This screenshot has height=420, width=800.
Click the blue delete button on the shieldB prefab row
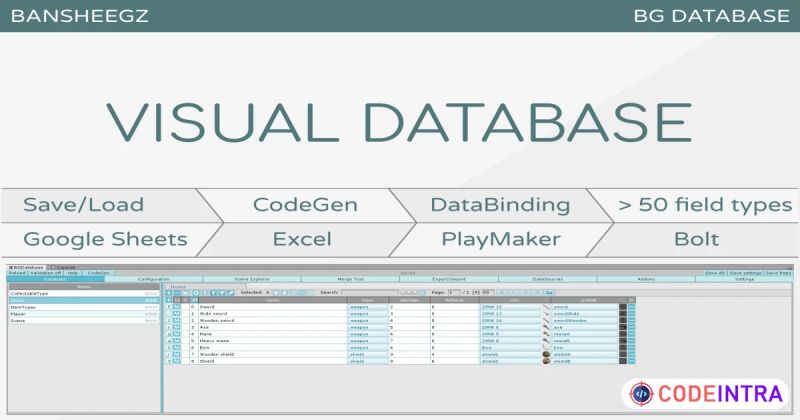(x=632, y=361)
